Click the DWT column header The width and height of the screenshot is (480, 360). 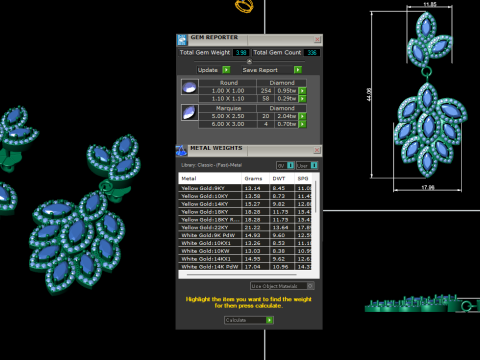tap(282, 179)
